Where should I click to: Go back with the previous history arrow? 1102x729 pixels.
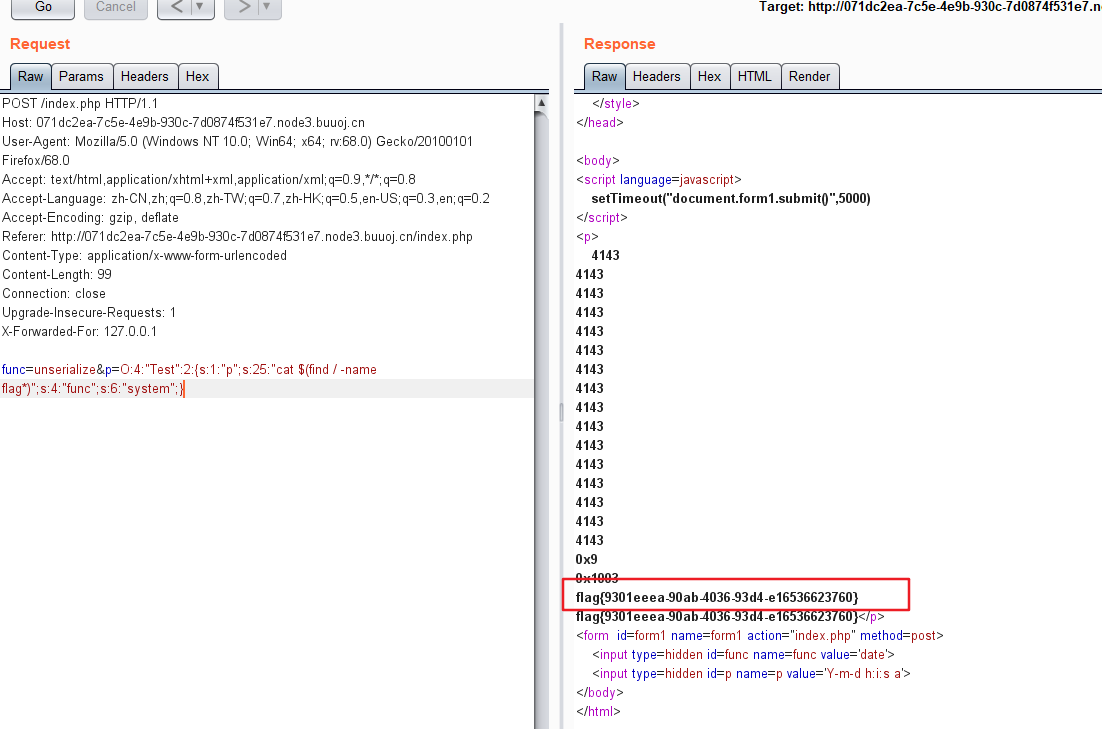176,7
